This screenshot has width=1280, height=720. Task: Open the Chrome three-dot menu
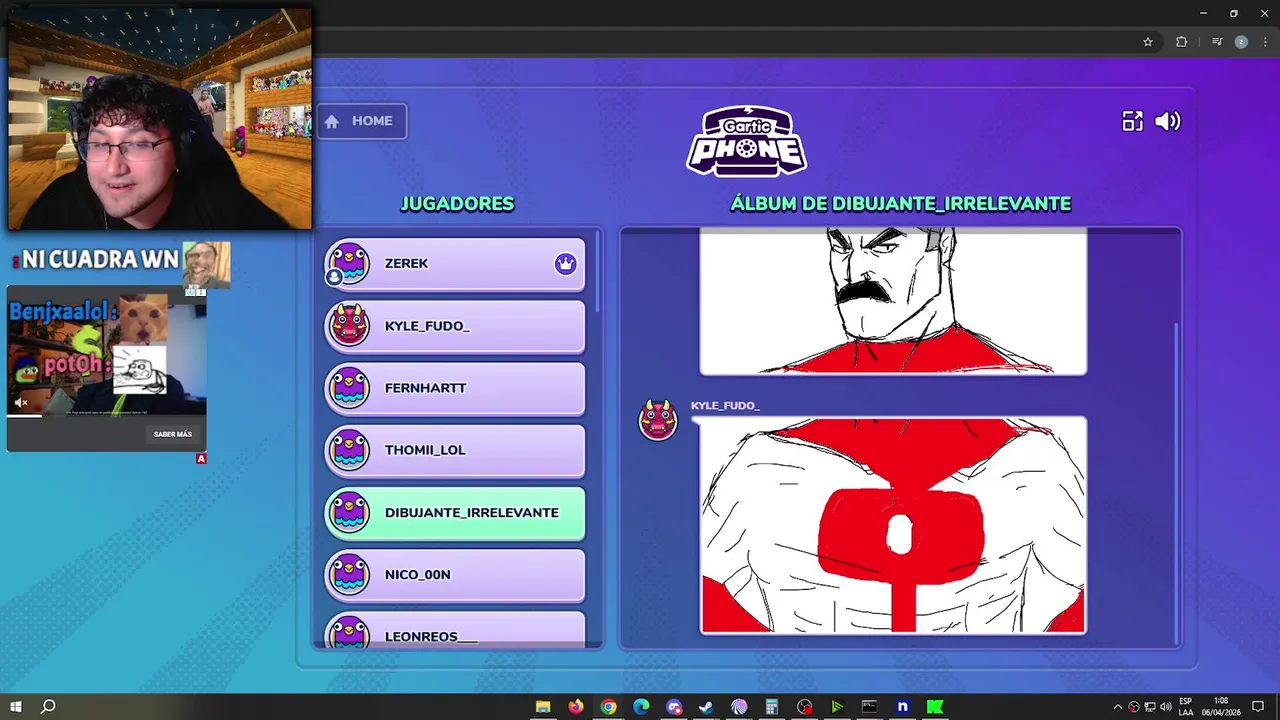[1265, 42]
